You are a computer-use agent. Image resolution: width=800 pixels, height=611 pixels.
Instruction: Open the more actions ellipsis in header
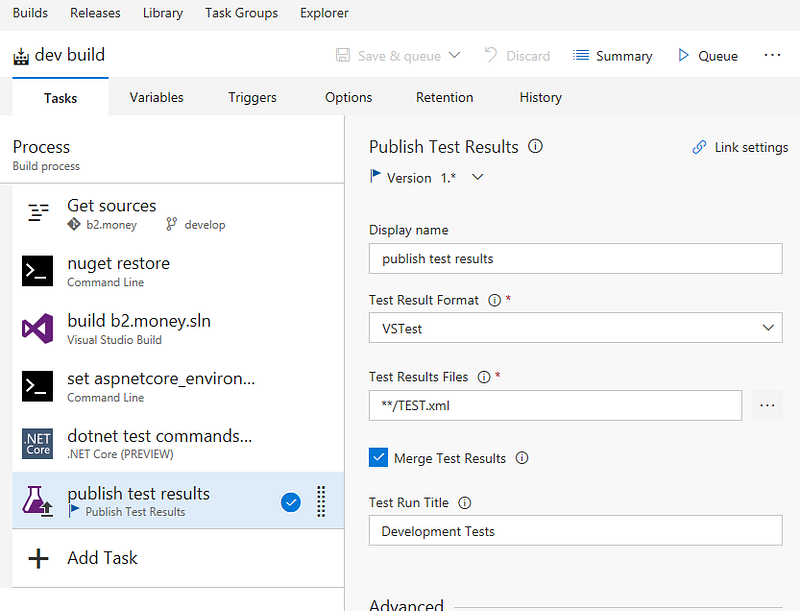click(772, 55)
